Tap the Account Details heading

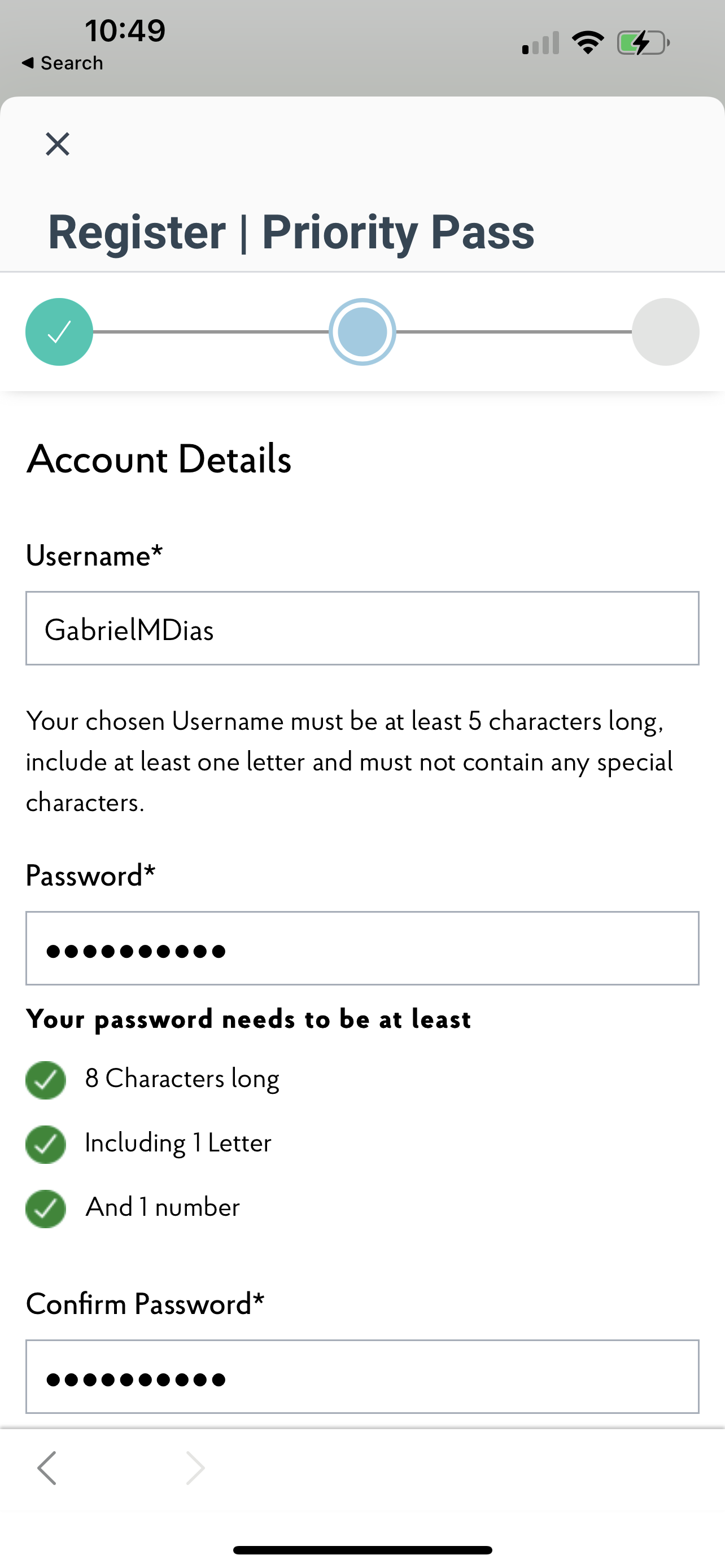click(x=159, y=459)
